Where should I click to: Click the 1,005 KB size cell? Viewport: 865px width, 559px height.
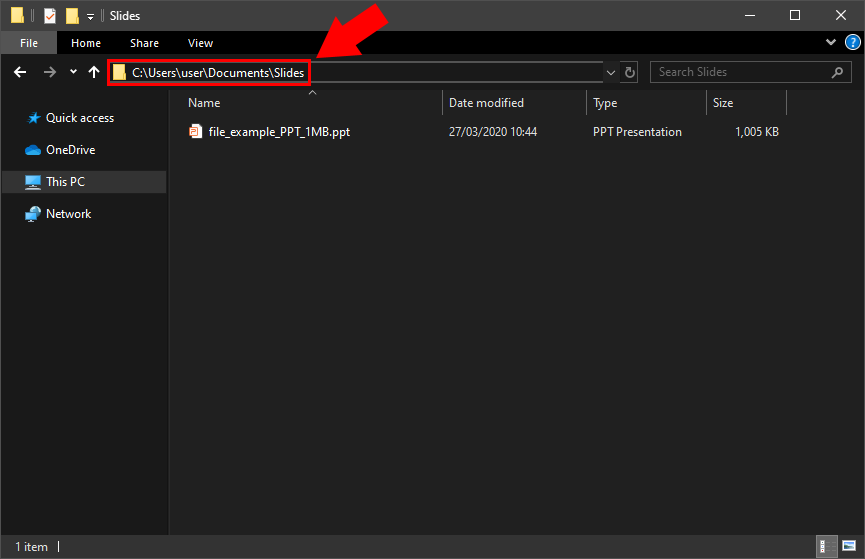click(x=756, y=132)
